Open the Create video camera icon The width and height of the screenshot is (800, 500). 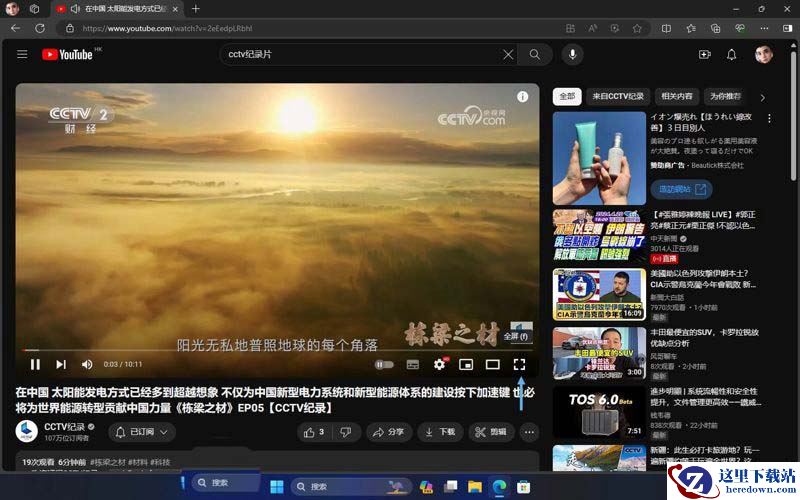[x=705, y=54]
